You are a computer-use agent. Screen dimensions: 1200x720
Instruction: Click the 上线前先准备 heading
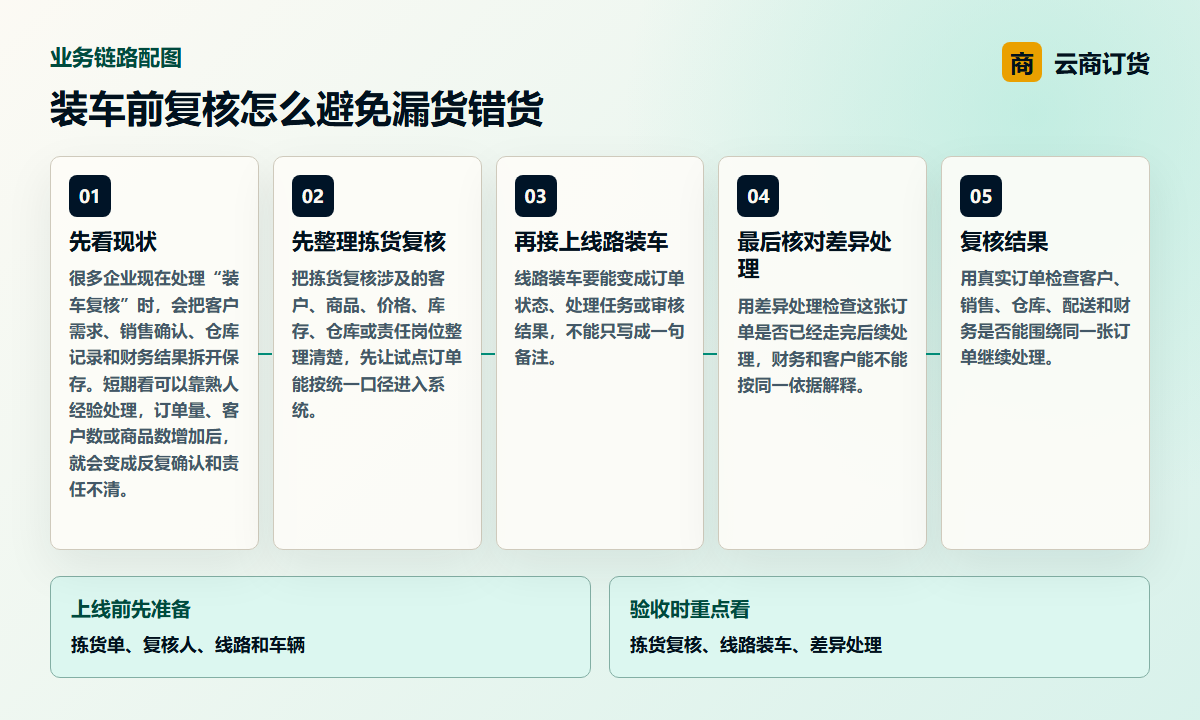131,609
